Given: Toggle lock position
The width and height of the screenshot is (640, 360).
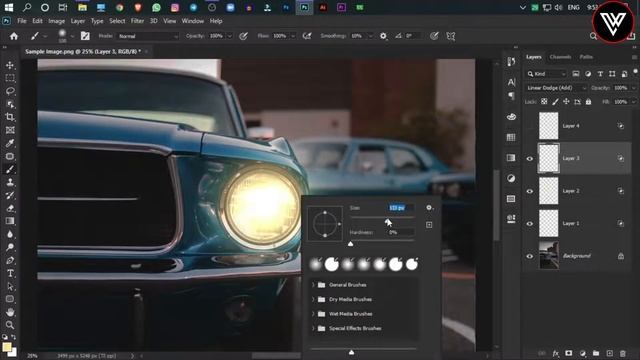Looking at the screenshot, I should point(566,102).
